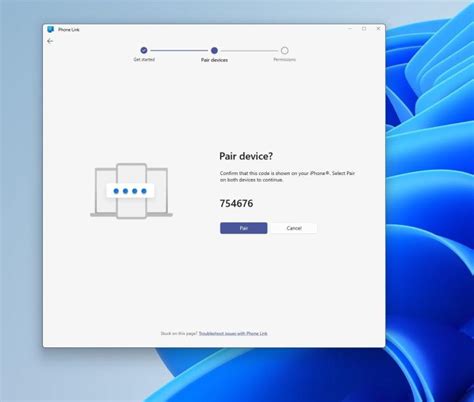474x402 pixels.
Task: Close the Phone Link window
Action: click(378, 29)
